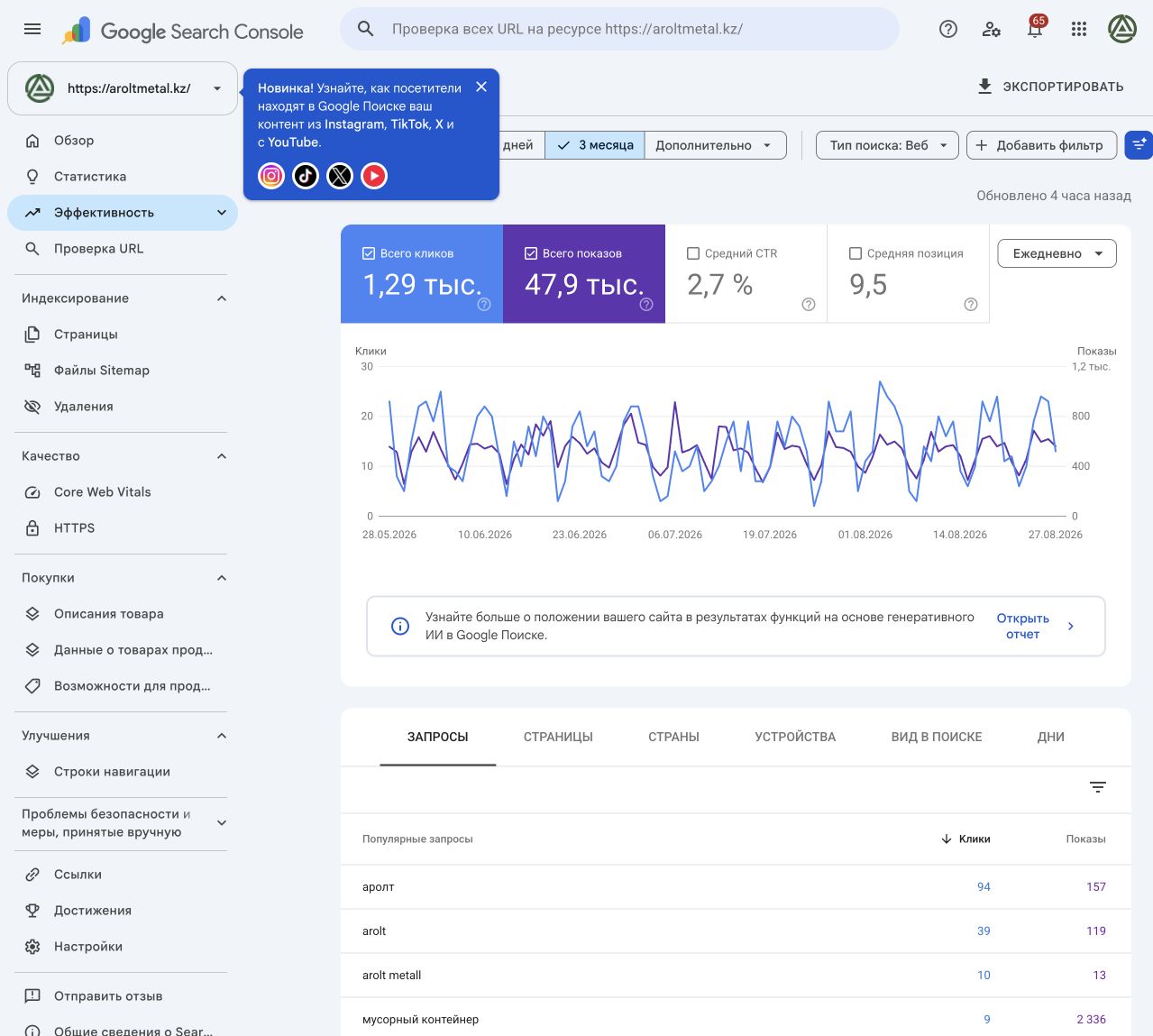Open Обзор in sidebar
The width and height of the screenshot is (1153, 1036).
(123, 141)
